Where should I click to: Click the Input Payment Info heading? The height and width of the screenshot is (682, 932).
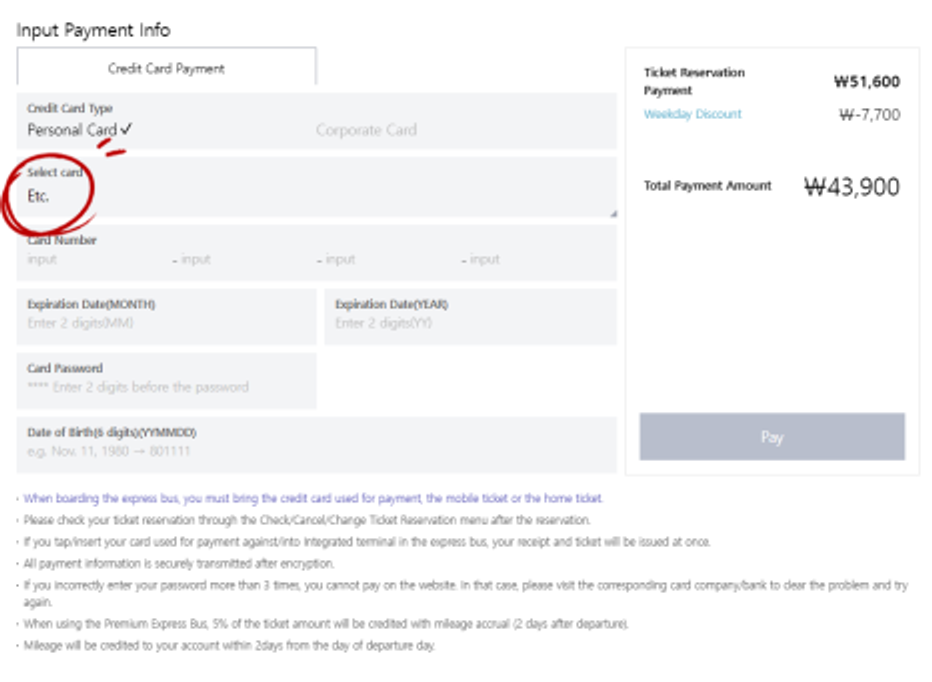(x=93, y=30)
